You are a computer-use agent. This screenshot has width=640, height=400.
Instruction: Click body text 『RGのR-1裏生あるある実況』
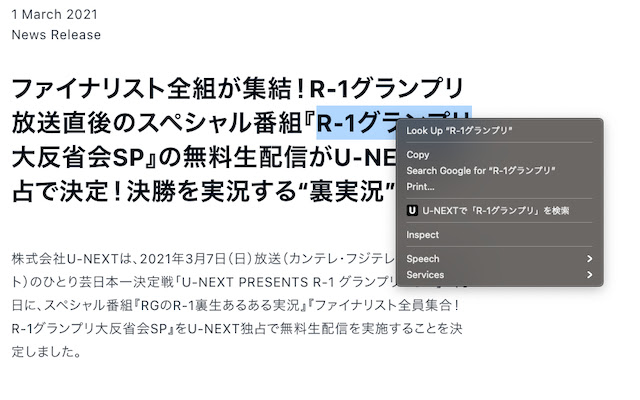click(x=220, y=305)
